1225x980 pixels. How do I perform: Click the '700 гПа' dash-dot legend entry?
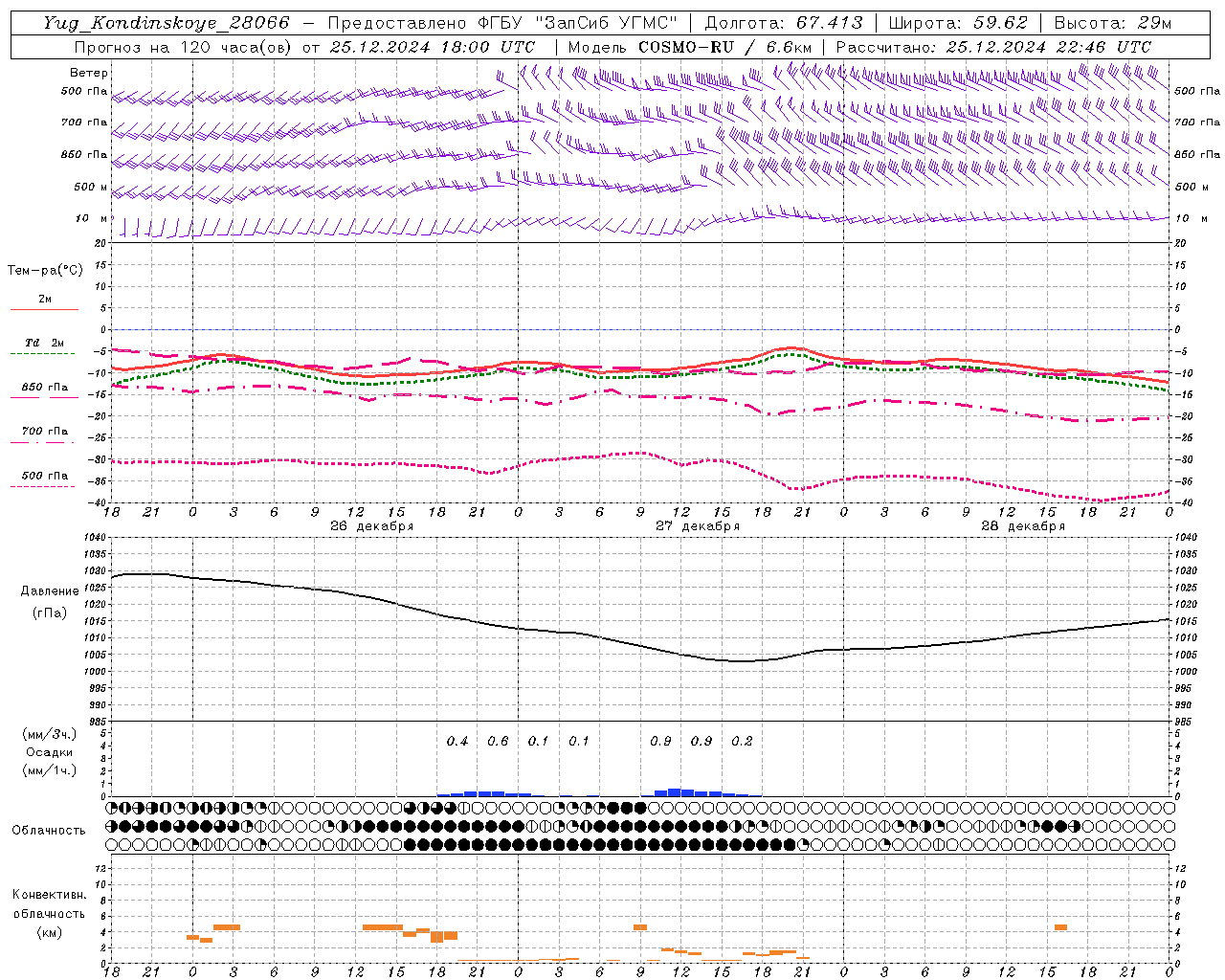coord(44,432)
